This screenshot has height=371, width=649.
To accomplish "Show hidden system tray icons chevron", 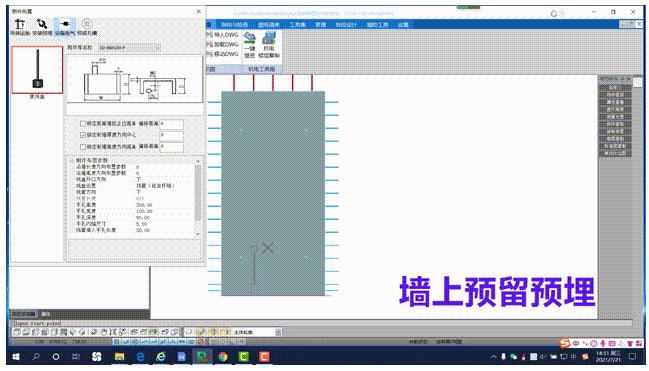I will [493, 357].
